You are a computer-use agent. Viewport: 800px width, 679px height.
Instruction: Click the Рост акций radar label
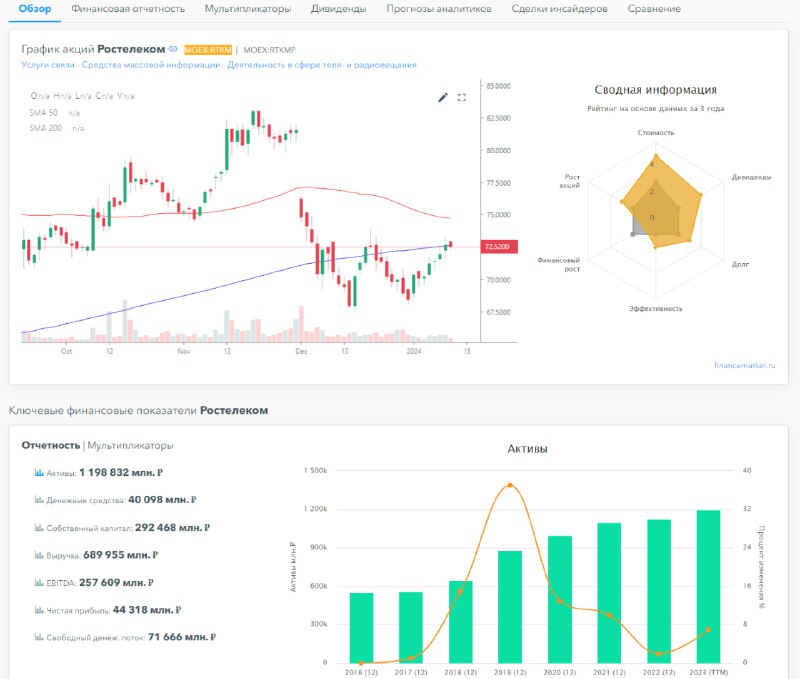570,181
